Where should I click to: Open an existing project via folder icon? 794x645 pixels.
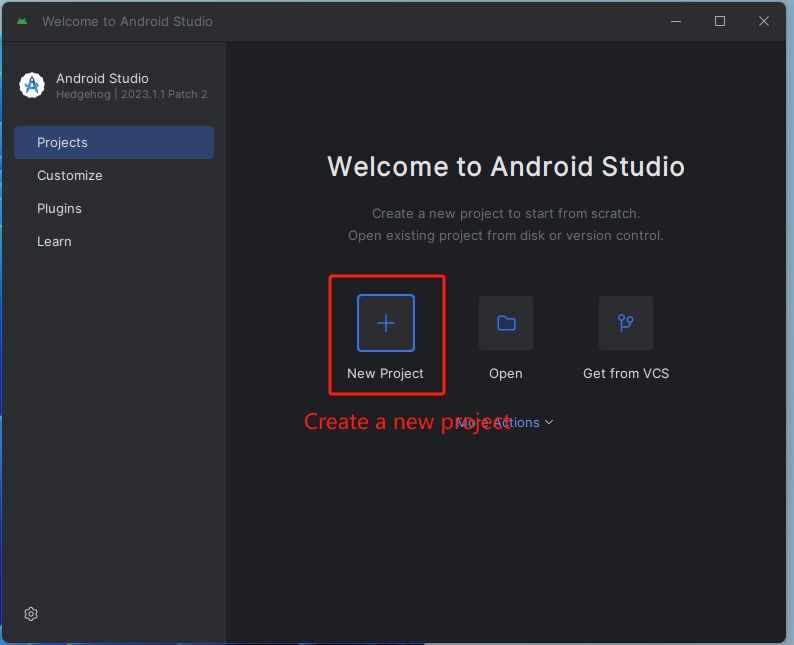(x=506, y=323)
